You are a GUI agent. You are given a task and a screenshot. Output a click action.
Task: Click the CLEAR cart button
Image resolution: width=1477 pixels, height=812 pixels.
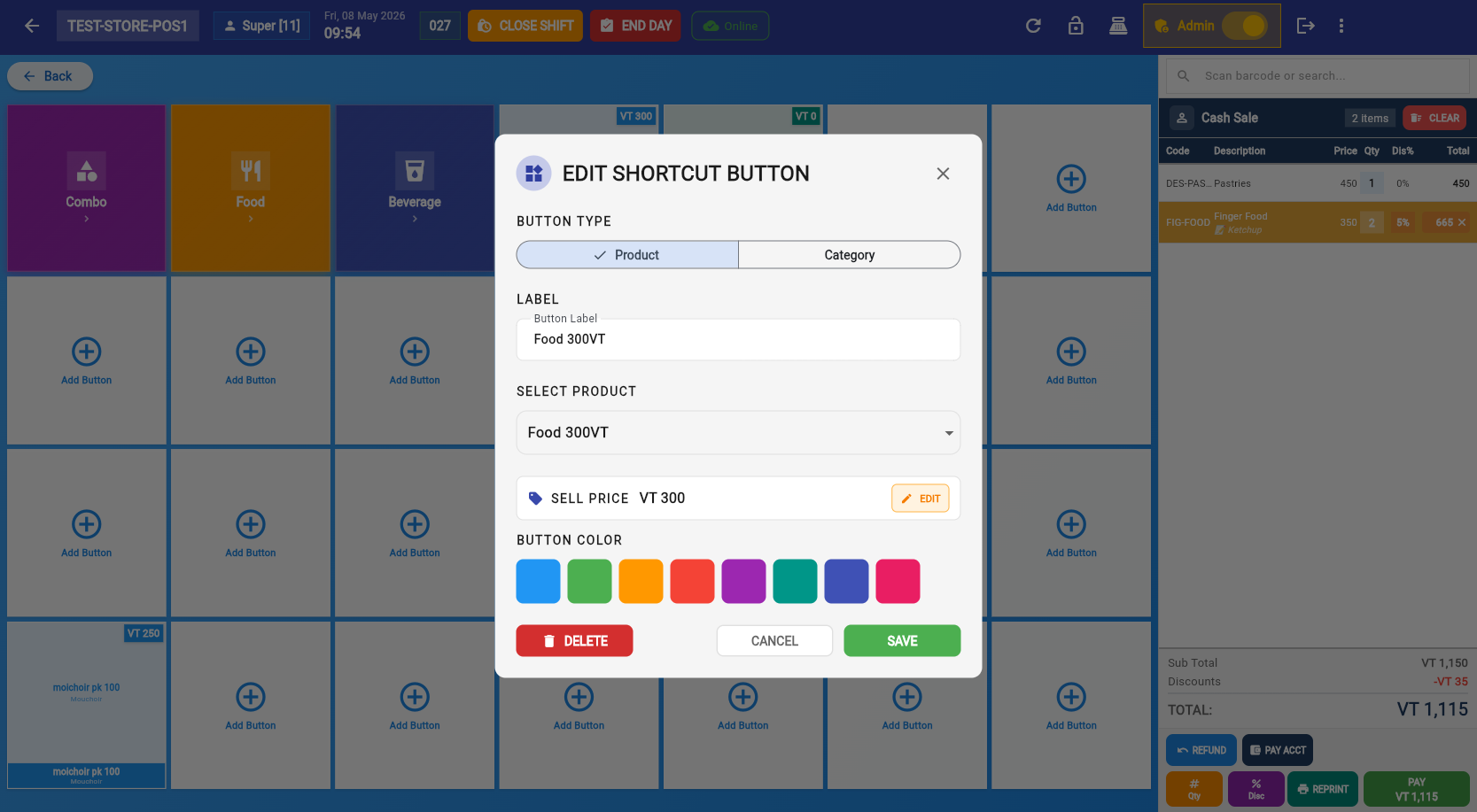click(1434, 118)
